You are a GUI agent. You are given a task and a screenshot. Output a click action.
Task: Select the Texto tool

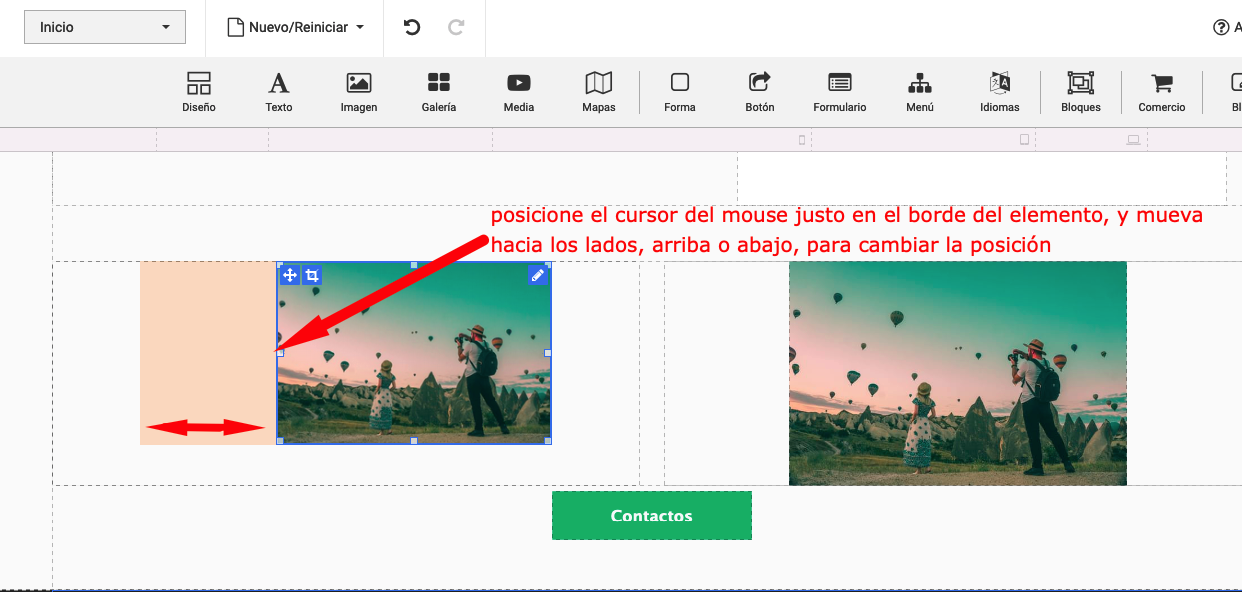(279, 92)
